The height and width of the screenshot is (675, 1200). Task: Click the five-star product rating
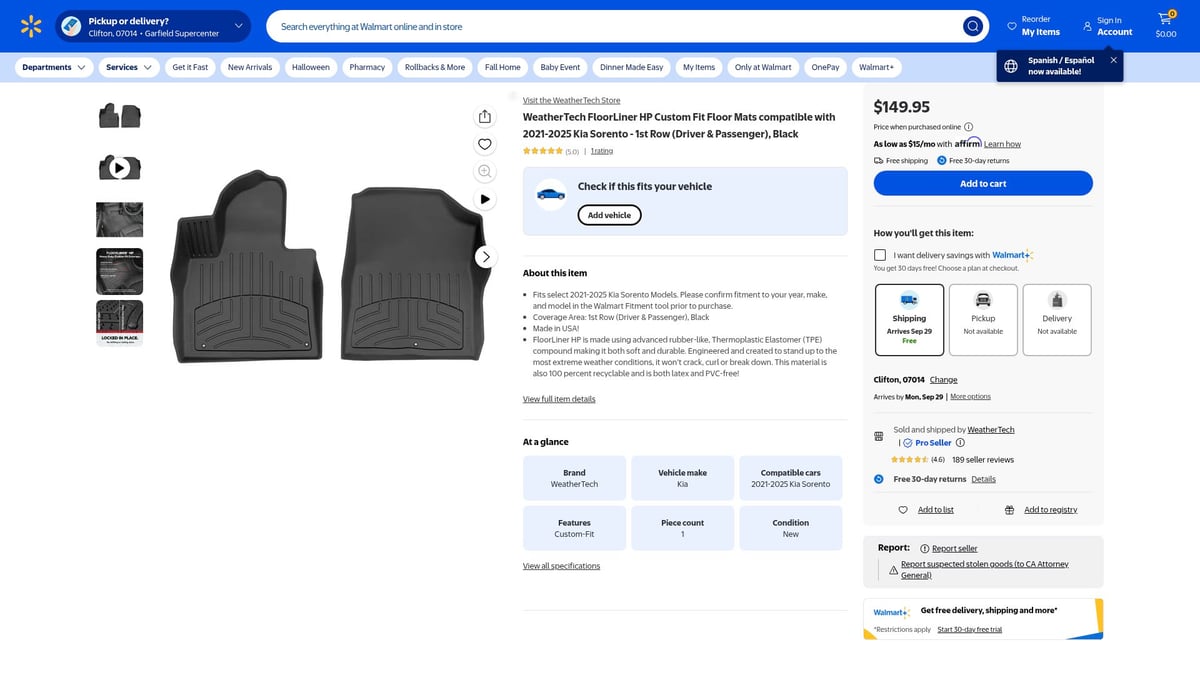point(543,151)
